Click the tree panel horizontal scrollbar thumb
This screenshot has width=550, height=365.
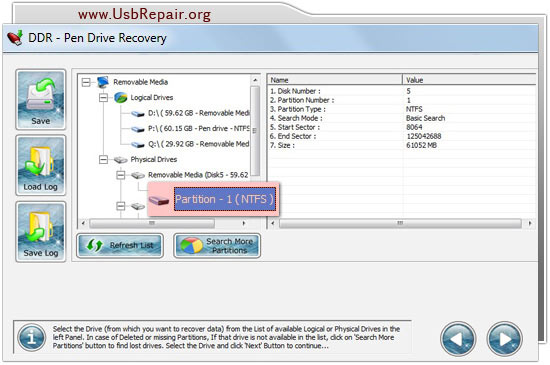(x=152, y=223)
